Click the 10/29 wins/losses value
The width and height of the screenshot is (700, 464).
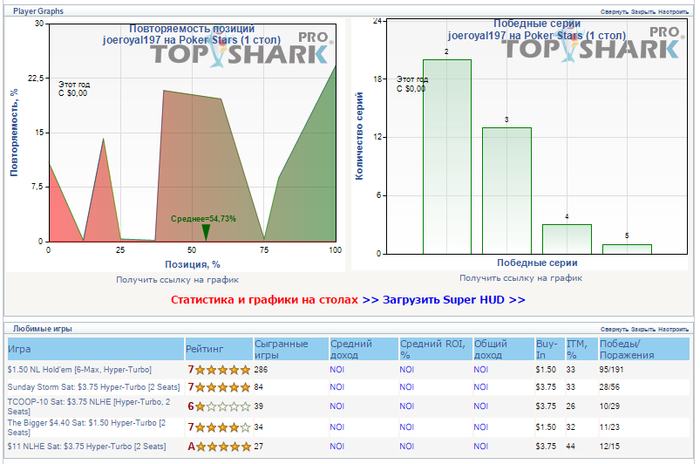pos(609,406)
